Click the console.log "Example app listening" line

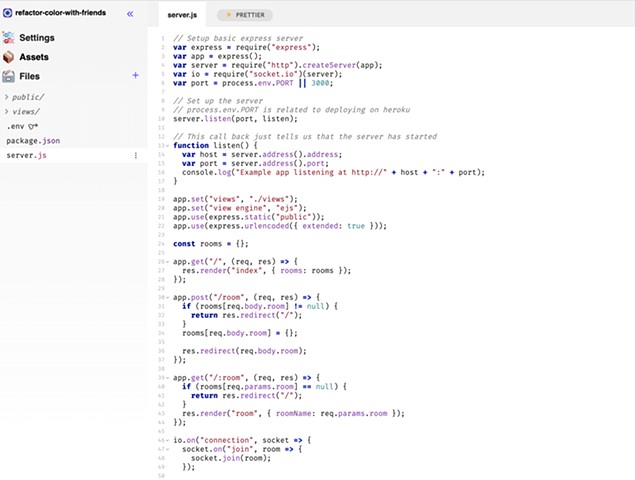[x=333, y=173]
